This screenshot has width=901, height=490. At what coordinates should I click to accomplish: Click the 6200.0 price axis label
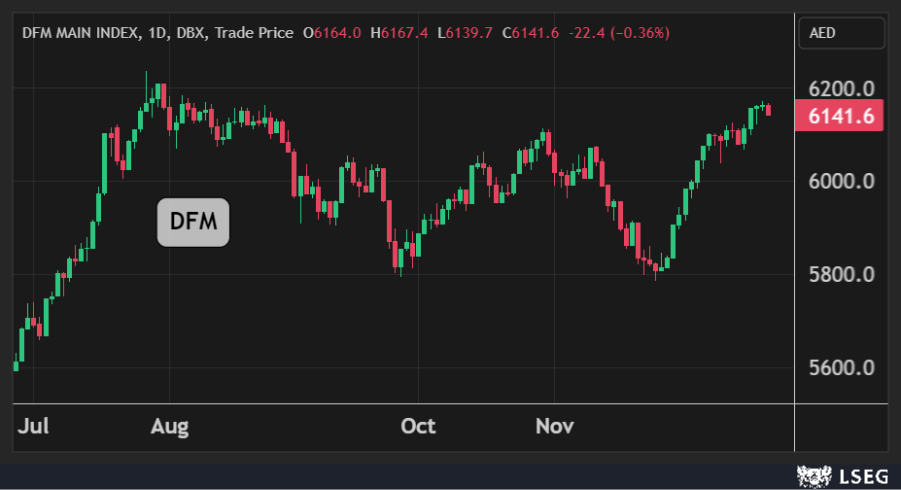(840, 89)
